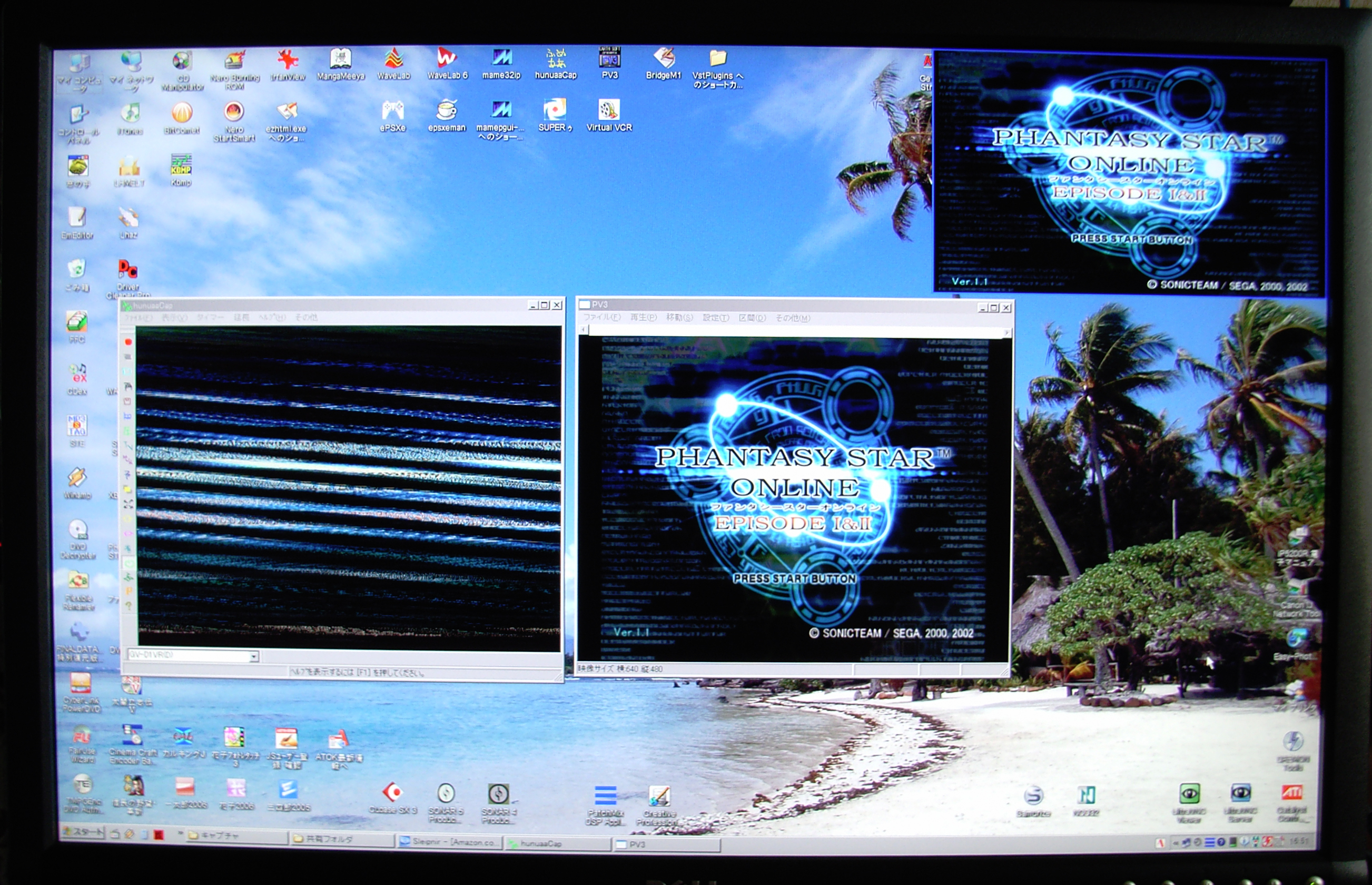Switch to the 共有フォルダ taskbar button
Screen dimensions: 1372x885
click(x=343, y=839)
